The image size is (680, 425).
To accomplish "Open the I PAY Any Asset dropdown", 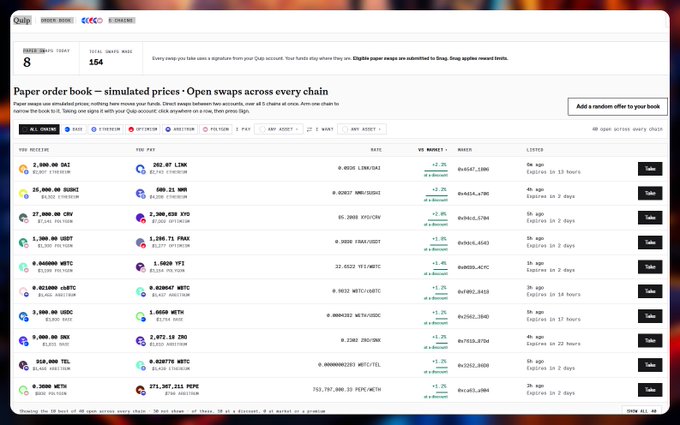I will coord(278,129).
